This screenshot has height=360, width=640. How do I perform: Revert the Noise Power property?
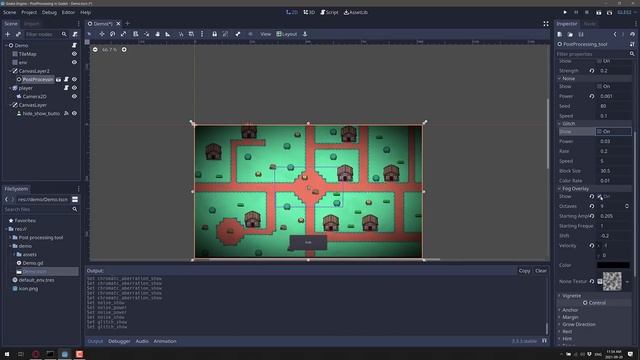[x=592, y=96]
